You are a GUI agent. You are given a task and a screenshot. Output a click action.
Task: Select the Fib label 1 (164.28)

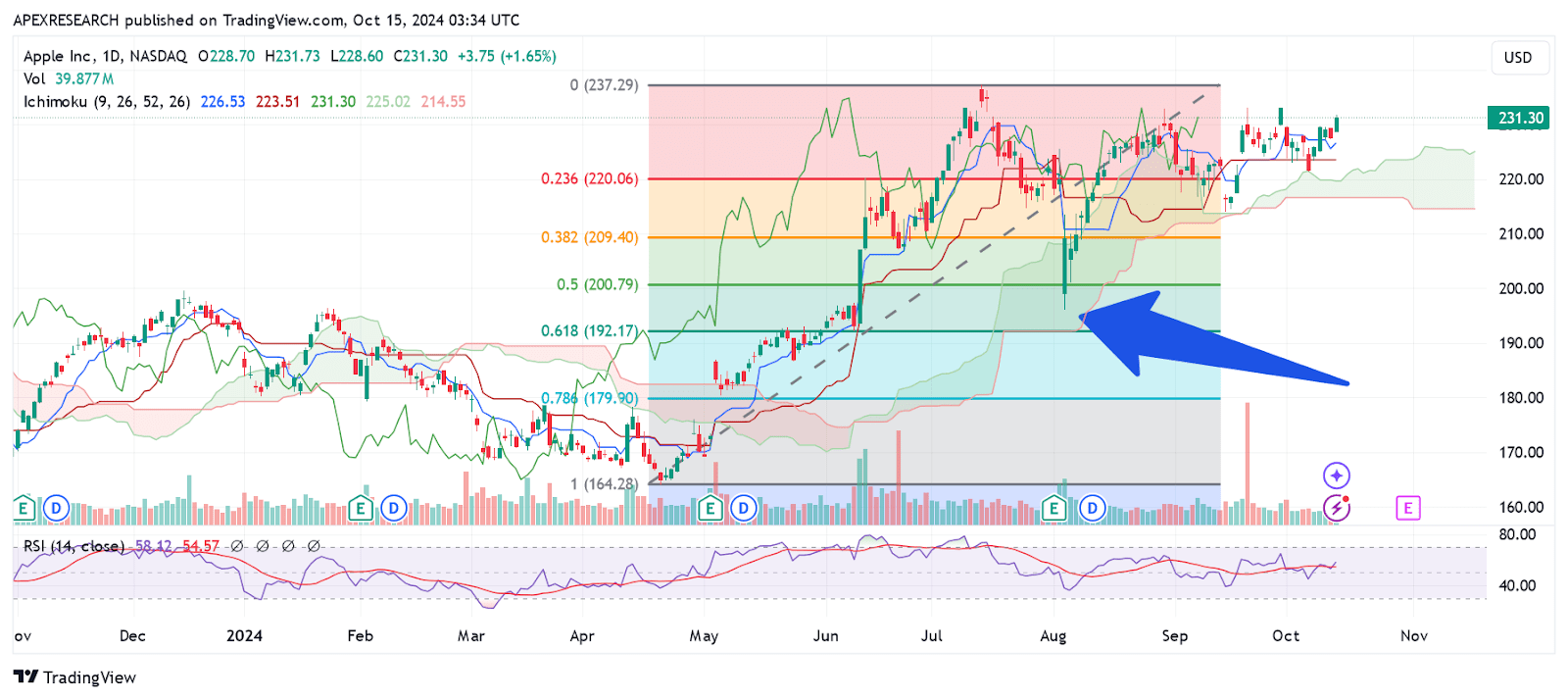605,484
